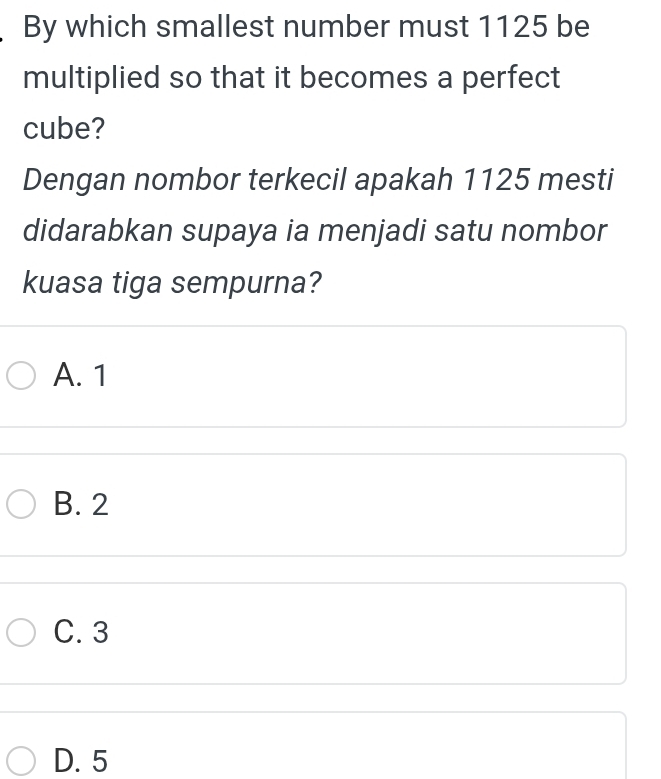Click blank space inside option B card

click(x=380, y=506)
